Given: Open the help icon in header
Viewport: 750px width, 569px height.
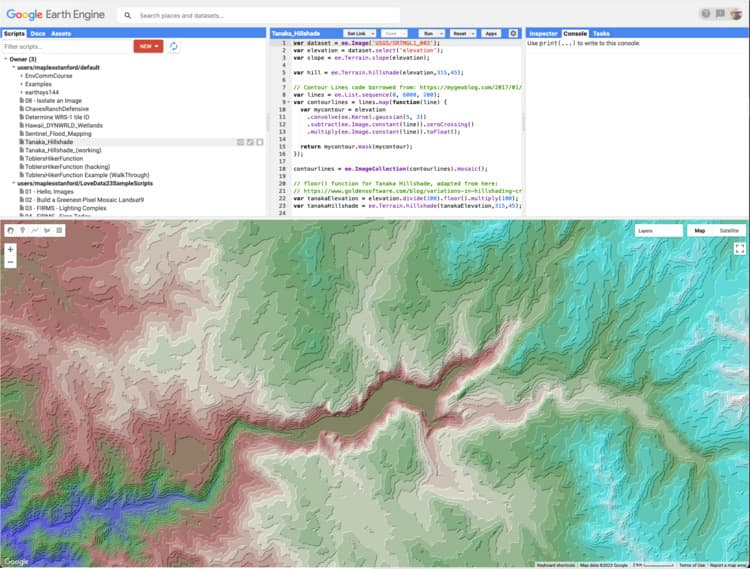Looking at the screenshot, I should 707,14.
